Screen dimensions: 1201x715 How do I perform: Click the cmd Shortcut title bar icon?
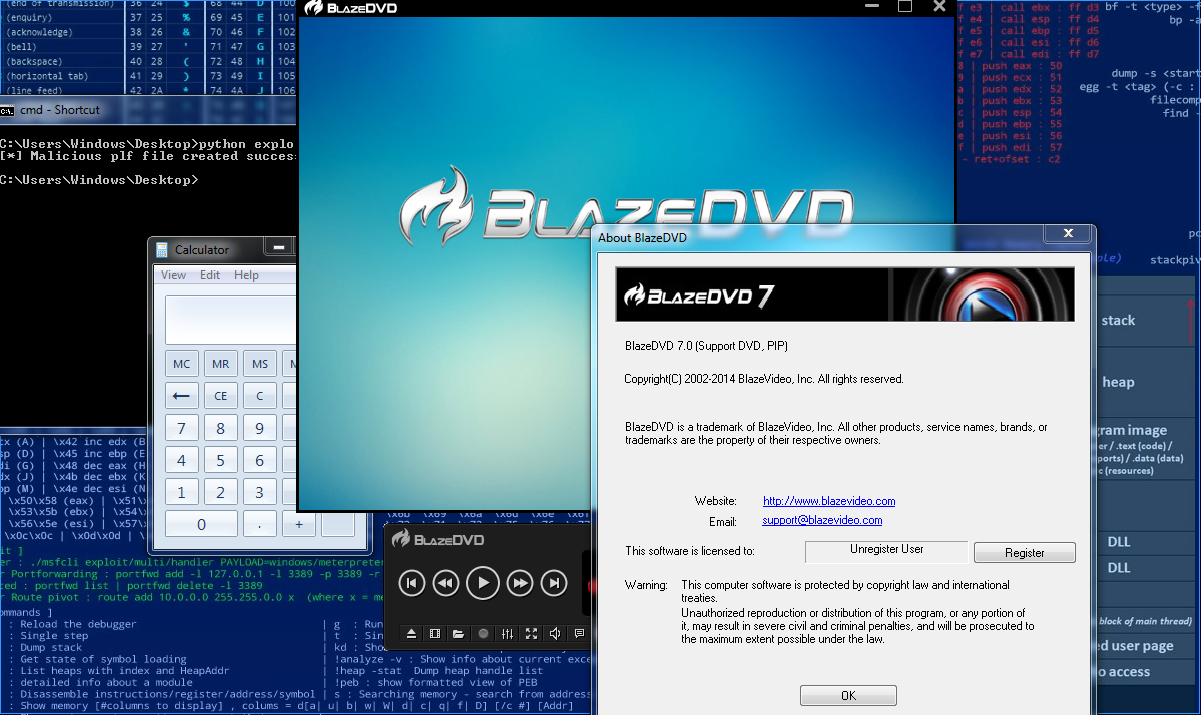click(x=7, y=110)
